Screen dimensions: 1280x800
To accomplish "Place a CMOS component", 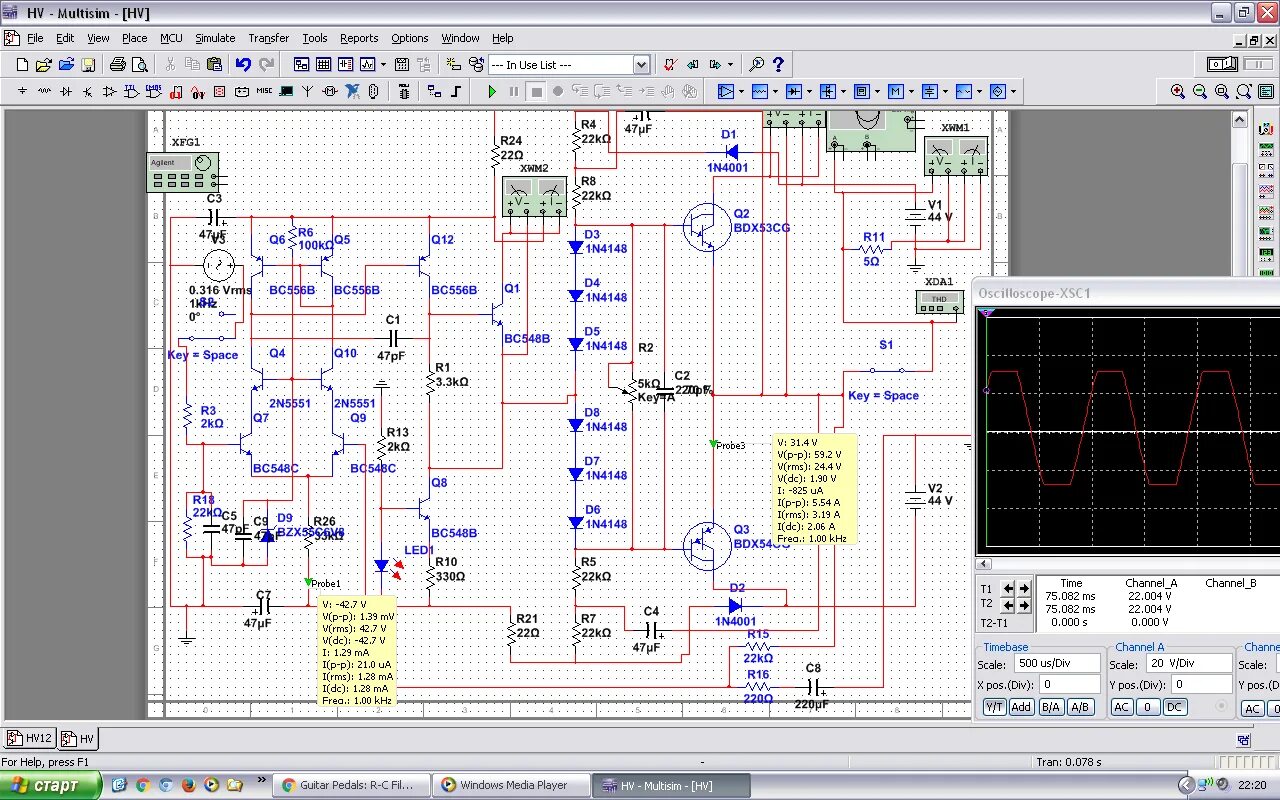I will (154, 91).
